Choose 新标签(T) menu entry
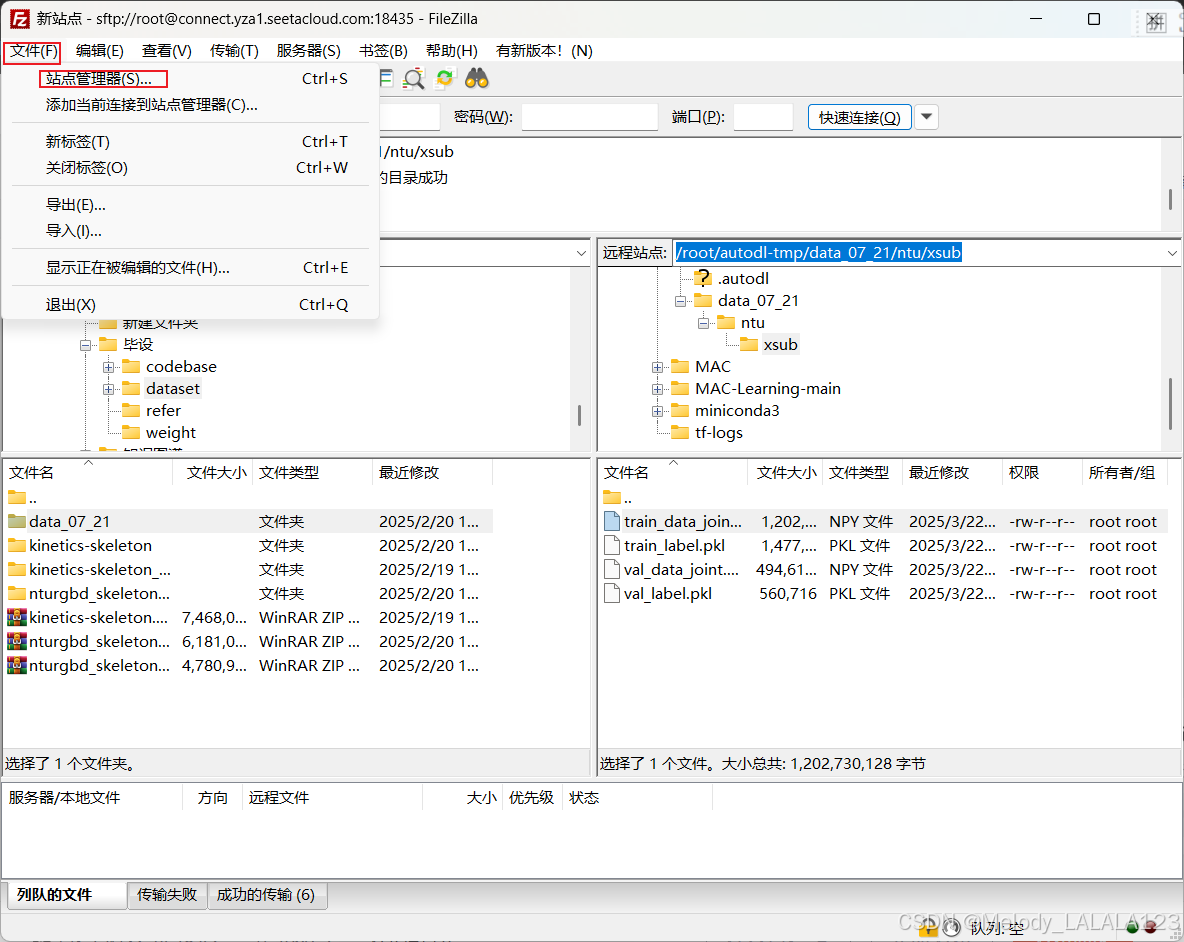This screenshot has height=942, width=1184. 190,142
